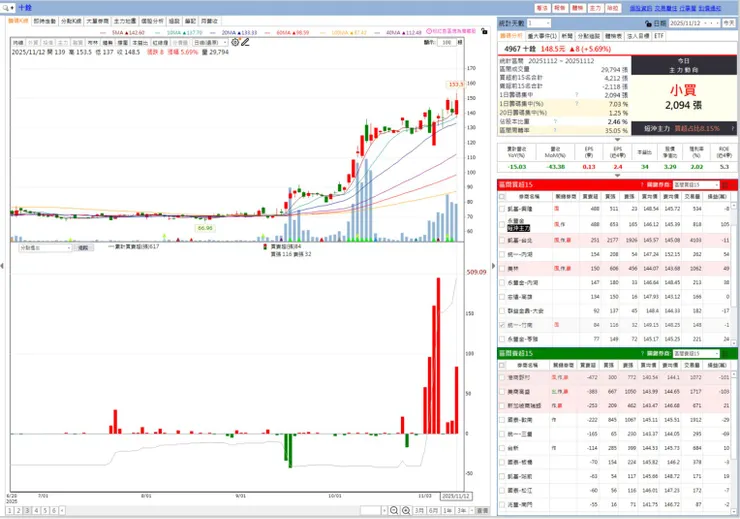This screenshot has width=740, height=519.
Task: Open the 日線(還原) period dropdown
Action: 210,42
